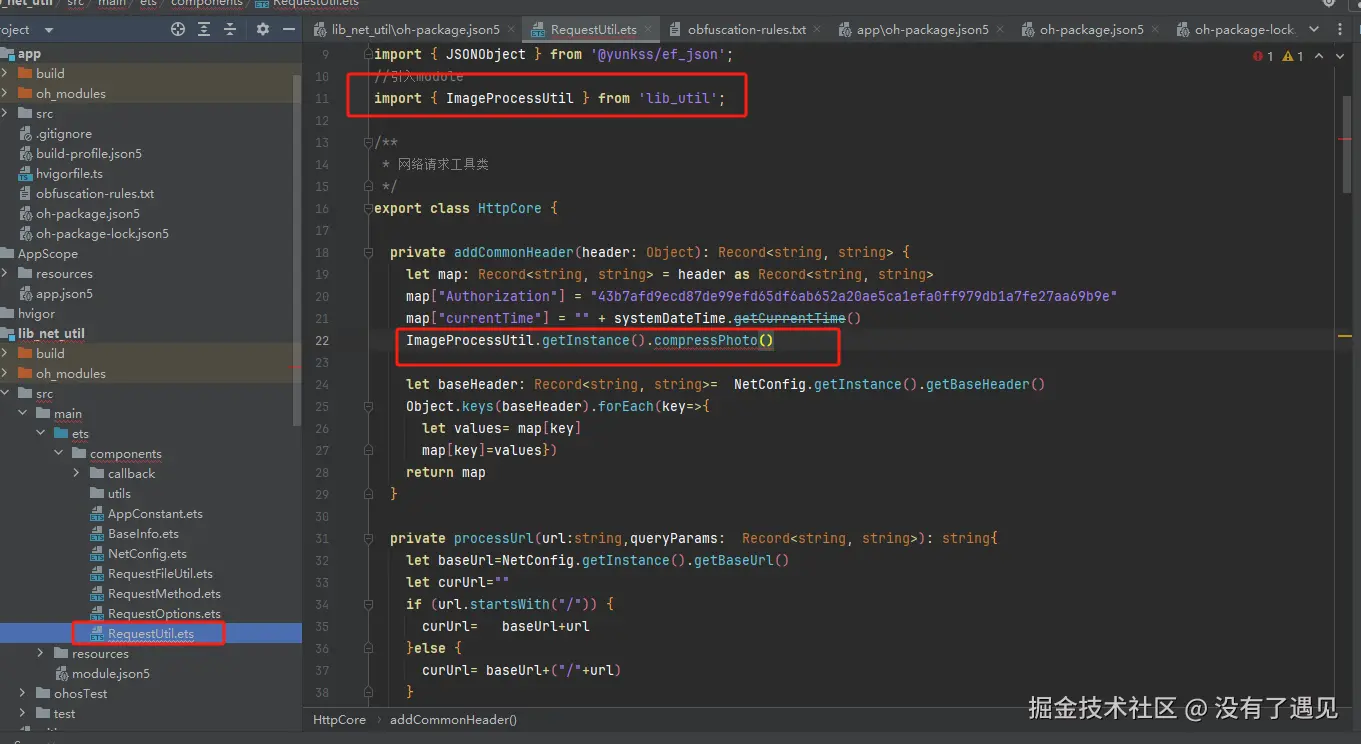Fold the addCommonHeader method at line 18

pyautogui.click(x=368, y=252)
